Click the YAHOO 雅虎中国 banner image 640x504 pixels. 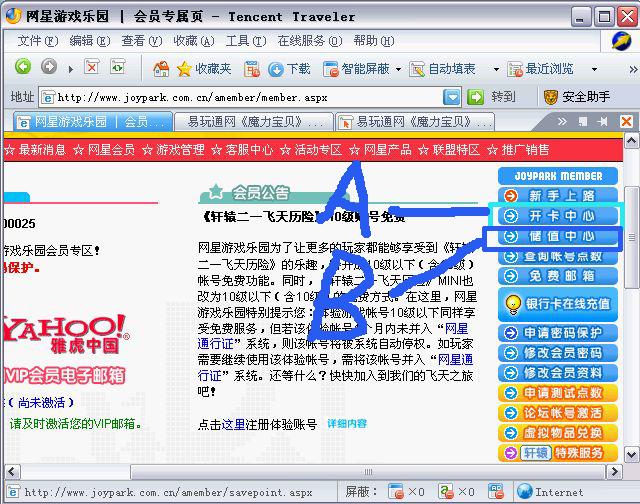click(x=66, y=333)
